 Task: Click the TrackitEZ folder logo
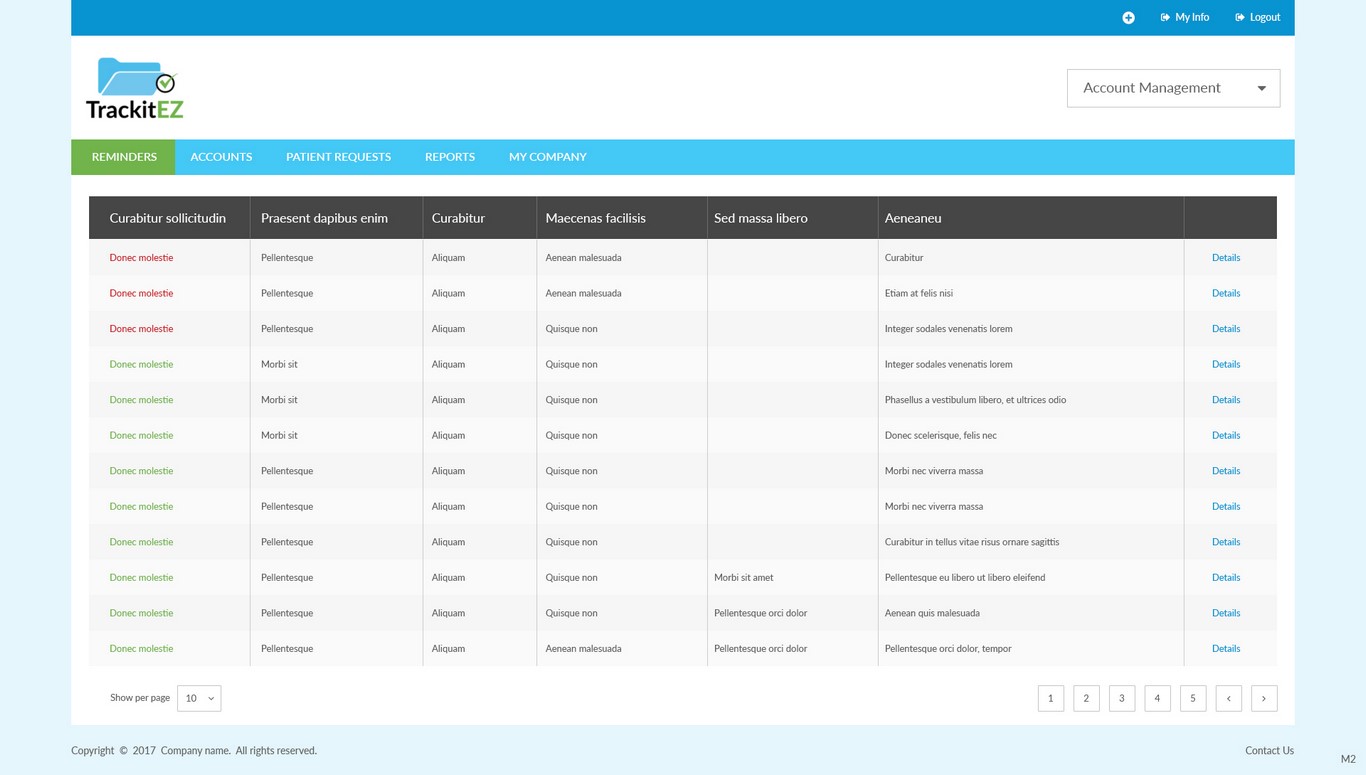click(x=135, y=88)
